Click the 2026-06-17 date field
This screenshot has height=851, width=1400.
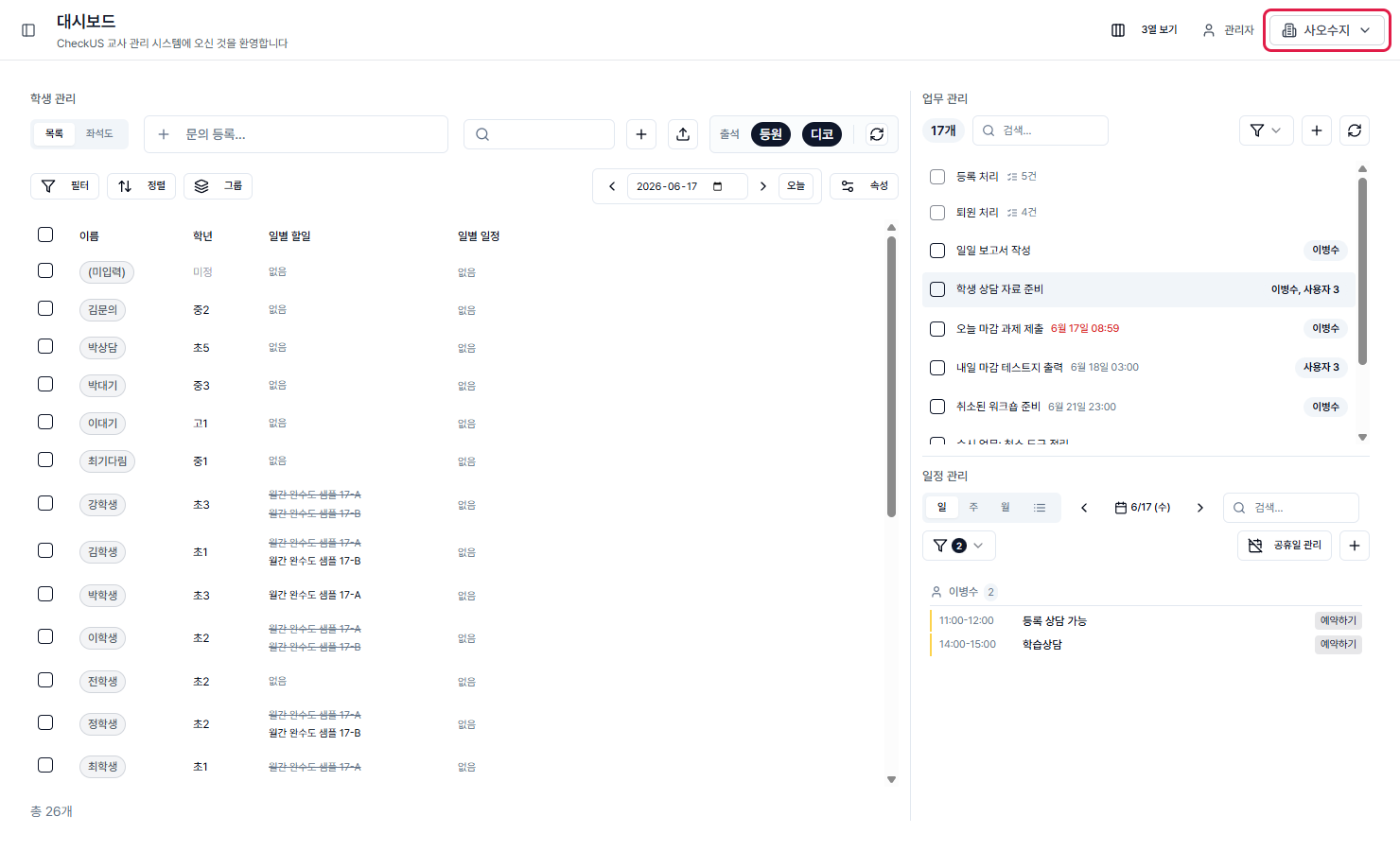687,186
